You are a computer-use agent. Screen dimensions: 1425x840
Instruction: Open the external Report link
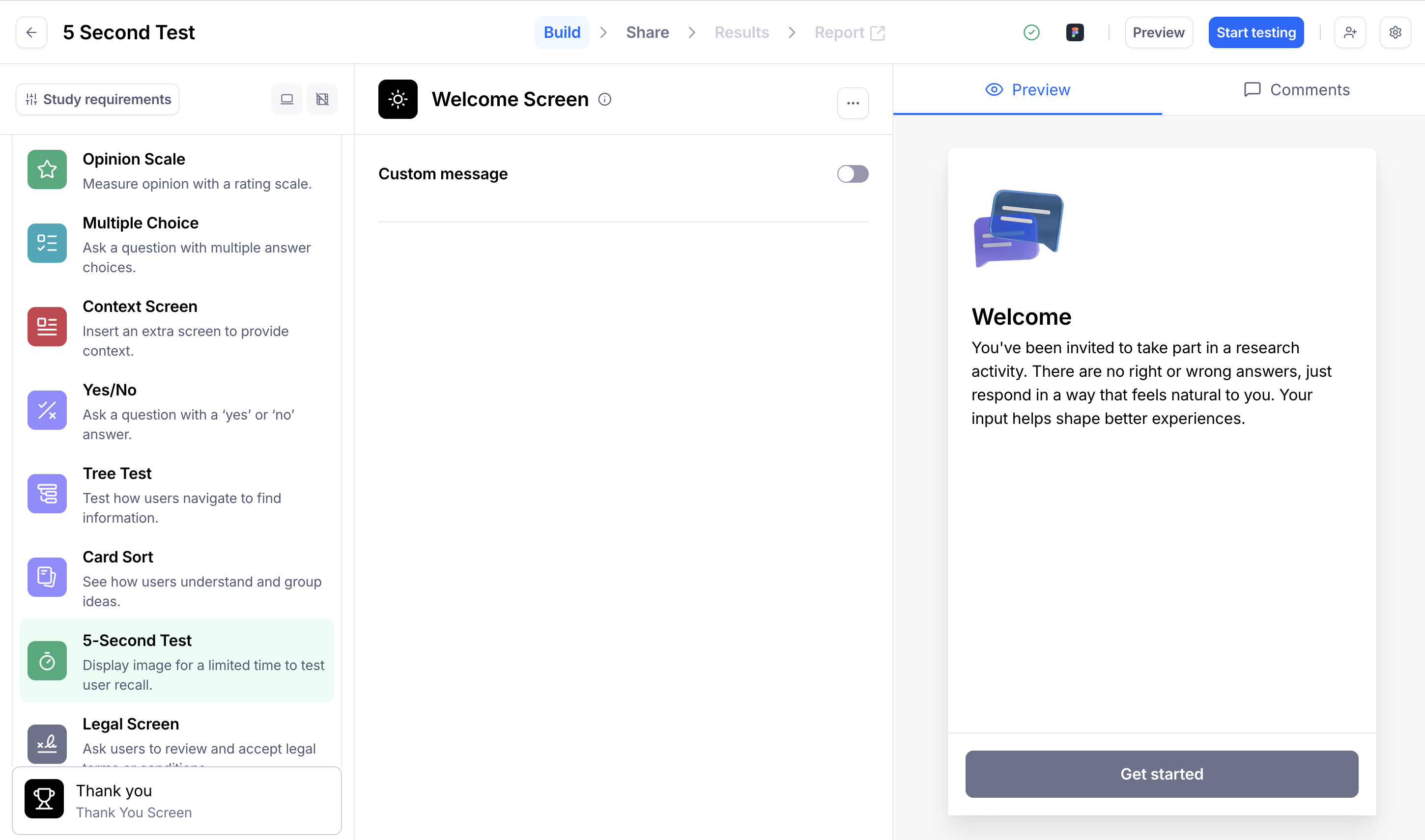point(849,32)
